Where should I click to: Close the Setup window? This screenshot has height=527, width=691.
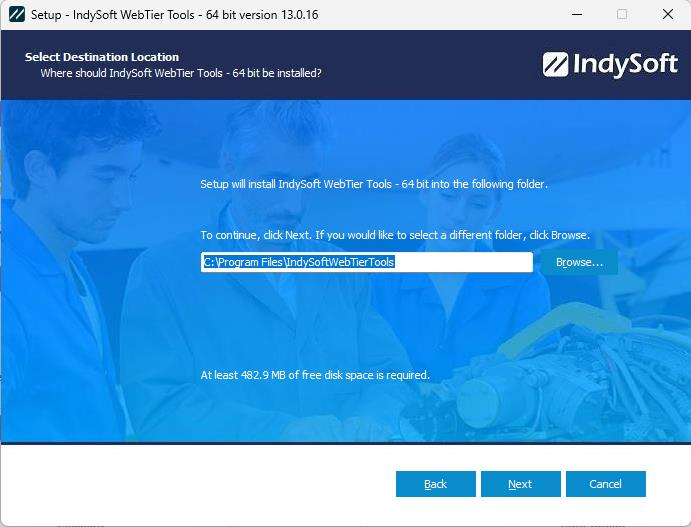(x=668, y=15)
